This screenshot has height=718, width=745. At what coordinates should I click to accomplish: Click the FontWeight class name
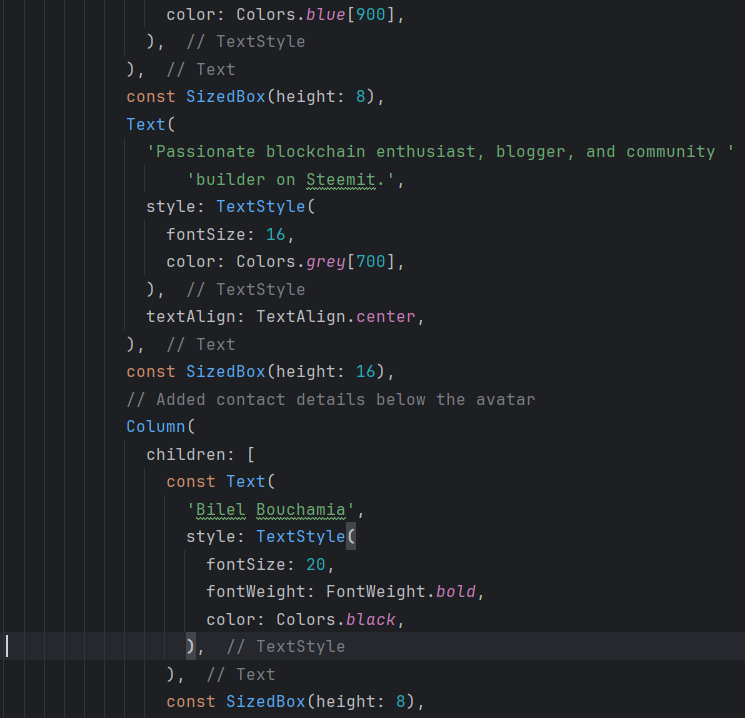click(375, 592)
